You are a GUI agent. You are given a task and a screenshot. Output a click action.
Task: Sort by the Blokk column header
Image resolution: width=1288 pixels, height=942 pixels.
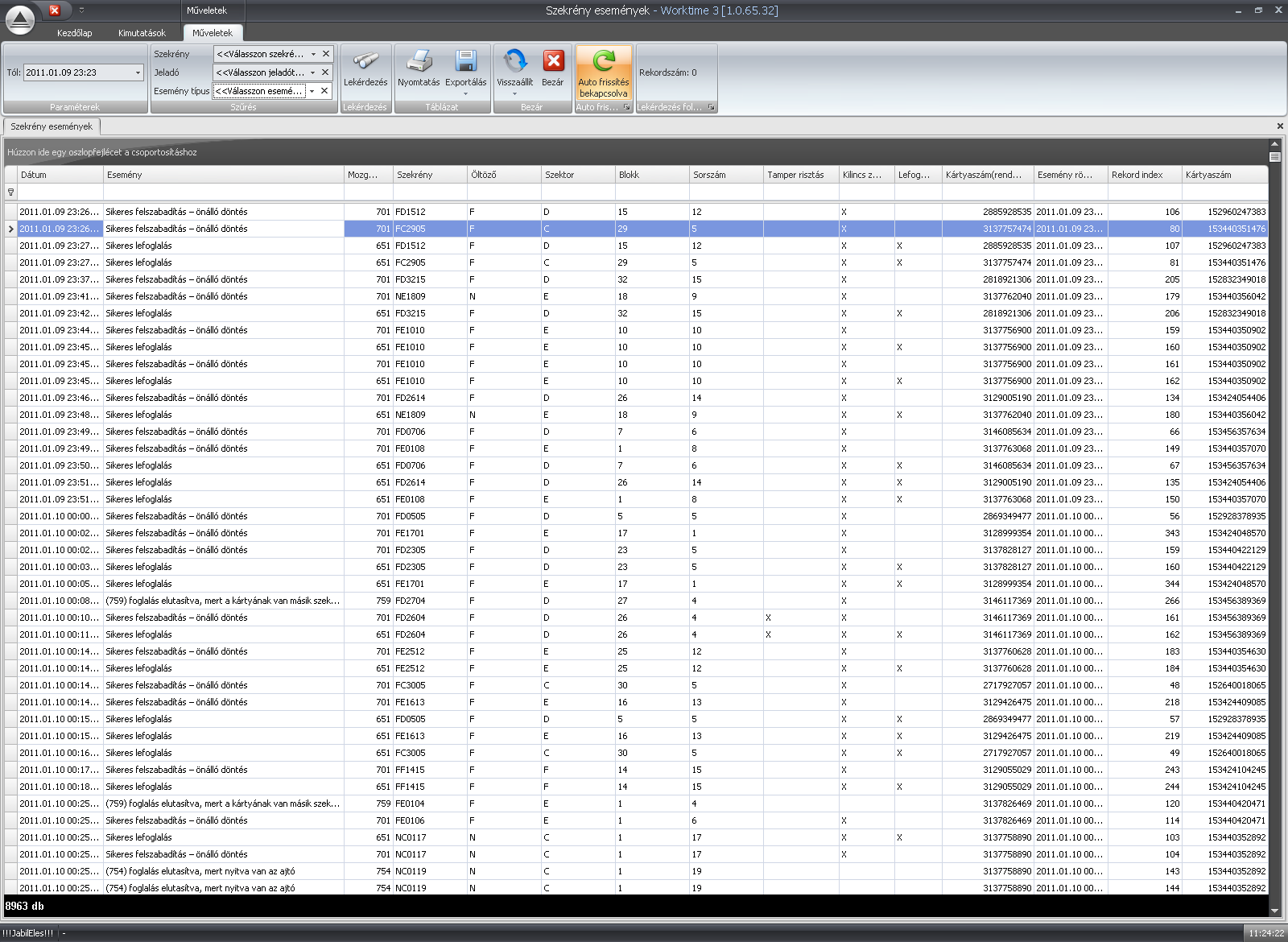click(x=652, y=175)
